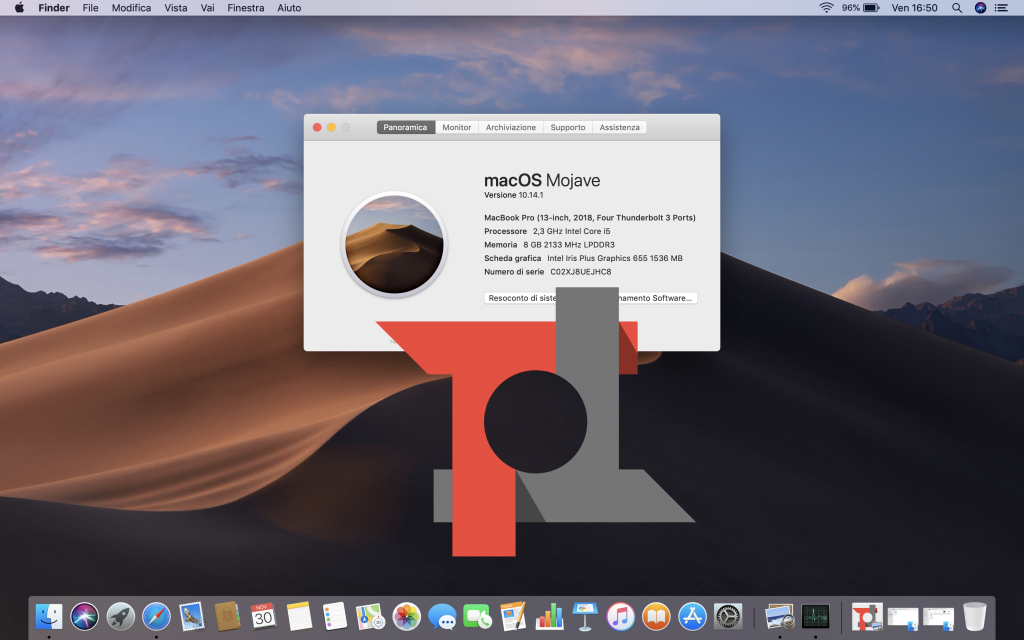Open Launchpad rocket icon in dock

[x=120, y=616]
